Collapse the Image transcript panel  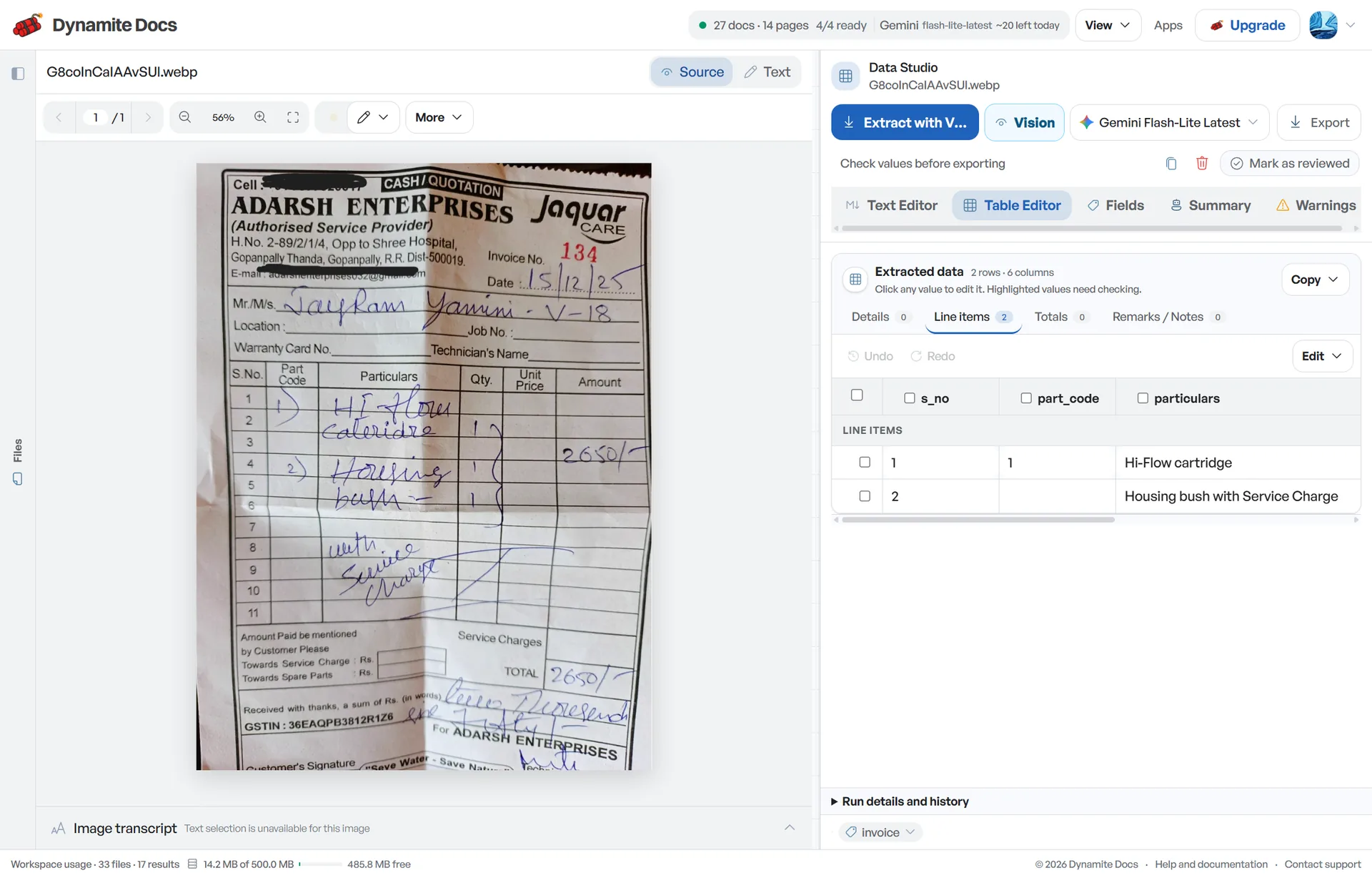[790, 828]
